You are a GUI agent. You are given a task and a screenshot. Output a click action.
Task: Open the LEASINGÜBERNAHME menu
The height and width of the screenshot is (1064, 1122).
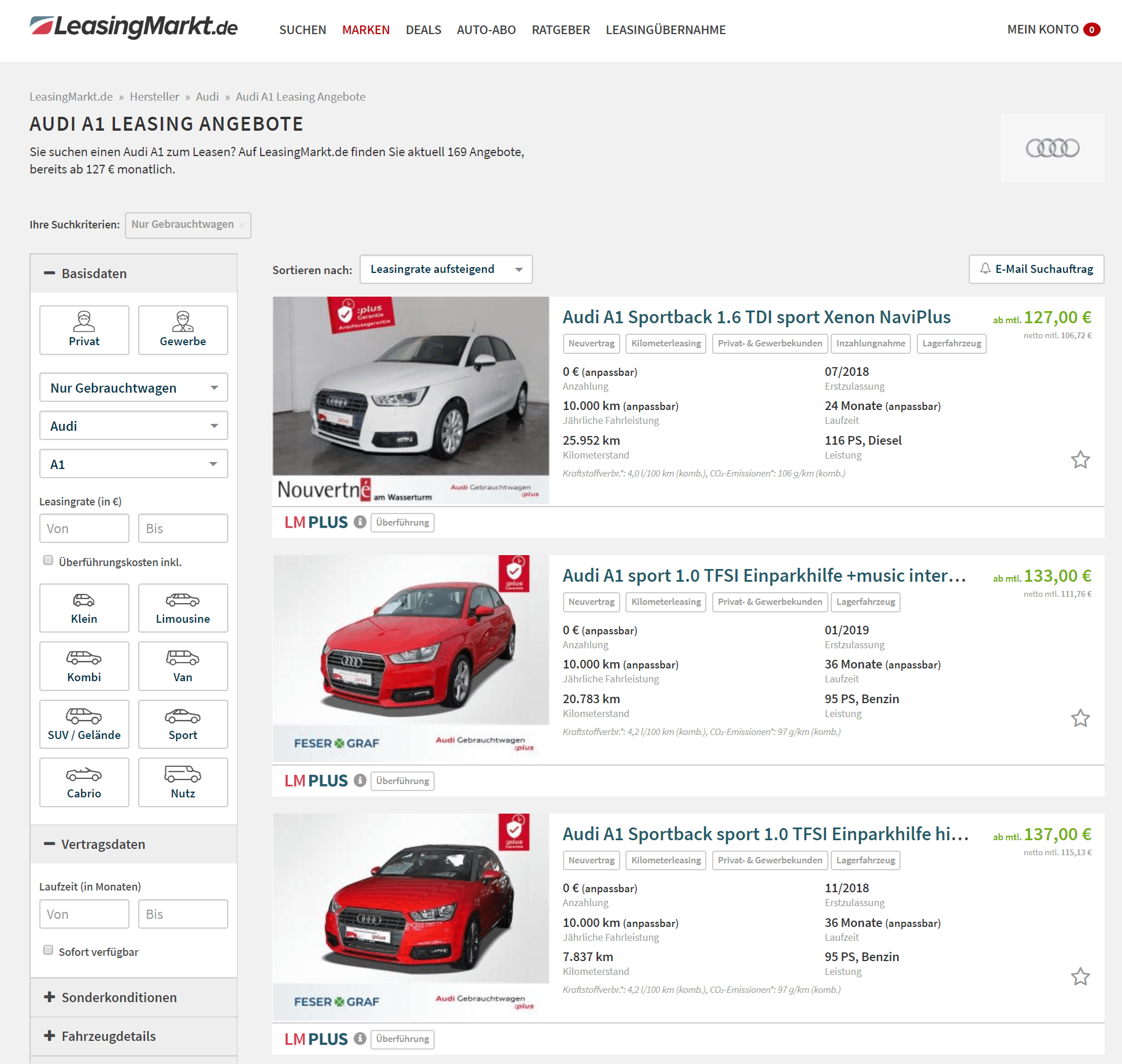665,29
